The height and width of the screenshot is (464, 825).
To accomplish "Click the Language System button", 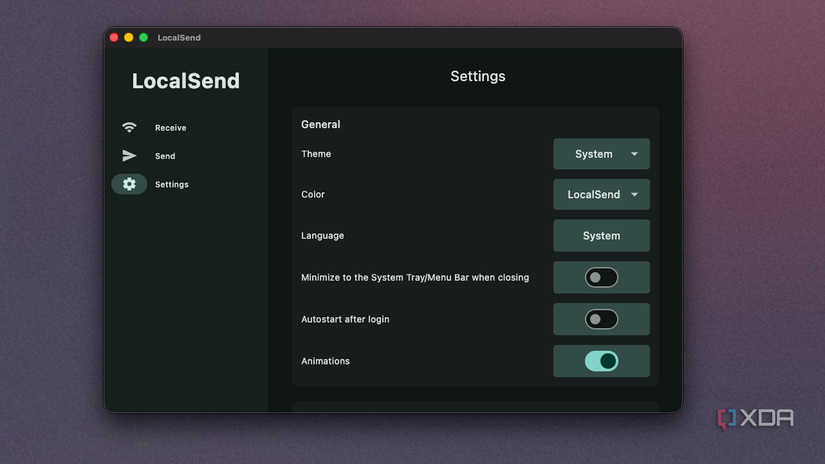I will [601, 236].
